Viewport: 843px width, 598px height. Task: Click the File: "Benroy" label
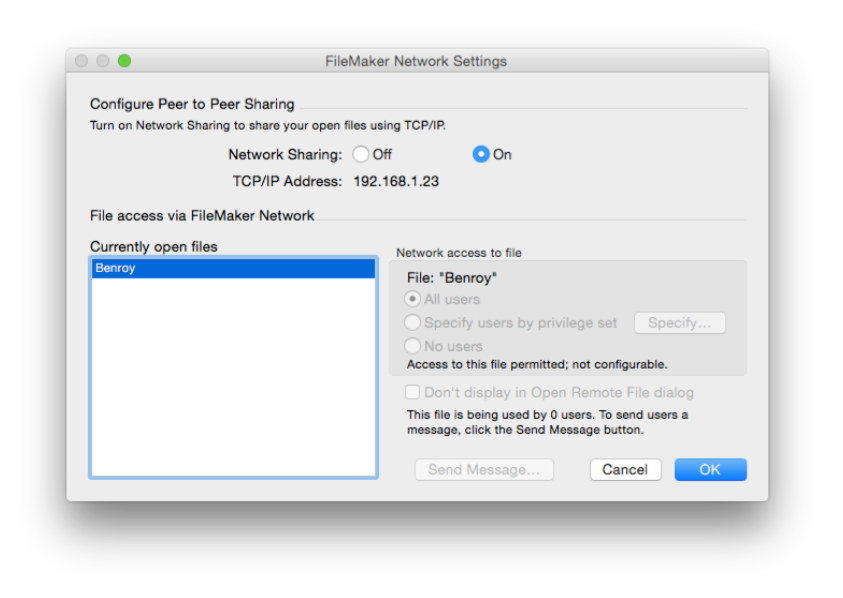tap(452, 278)
